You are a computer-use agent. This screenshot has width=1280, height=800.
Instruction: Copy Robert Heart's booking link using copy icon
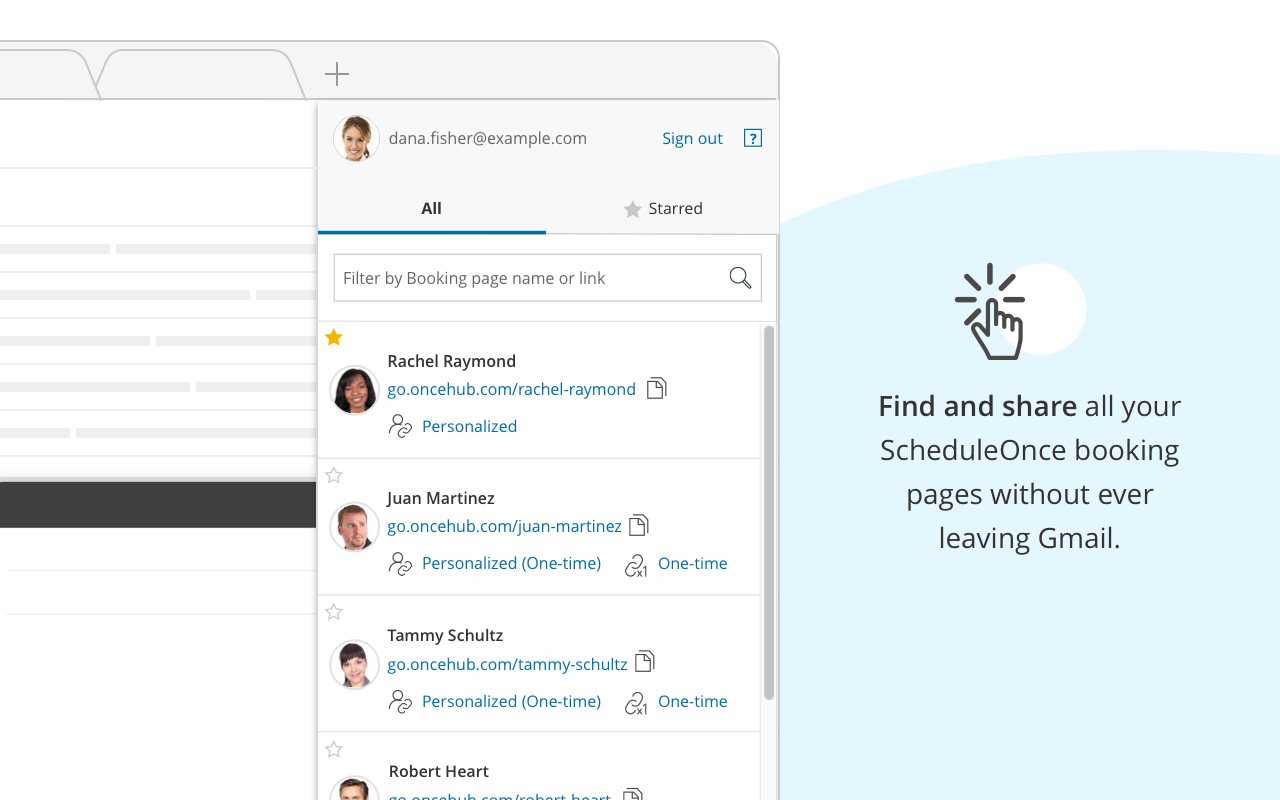(x=633, y=795)
